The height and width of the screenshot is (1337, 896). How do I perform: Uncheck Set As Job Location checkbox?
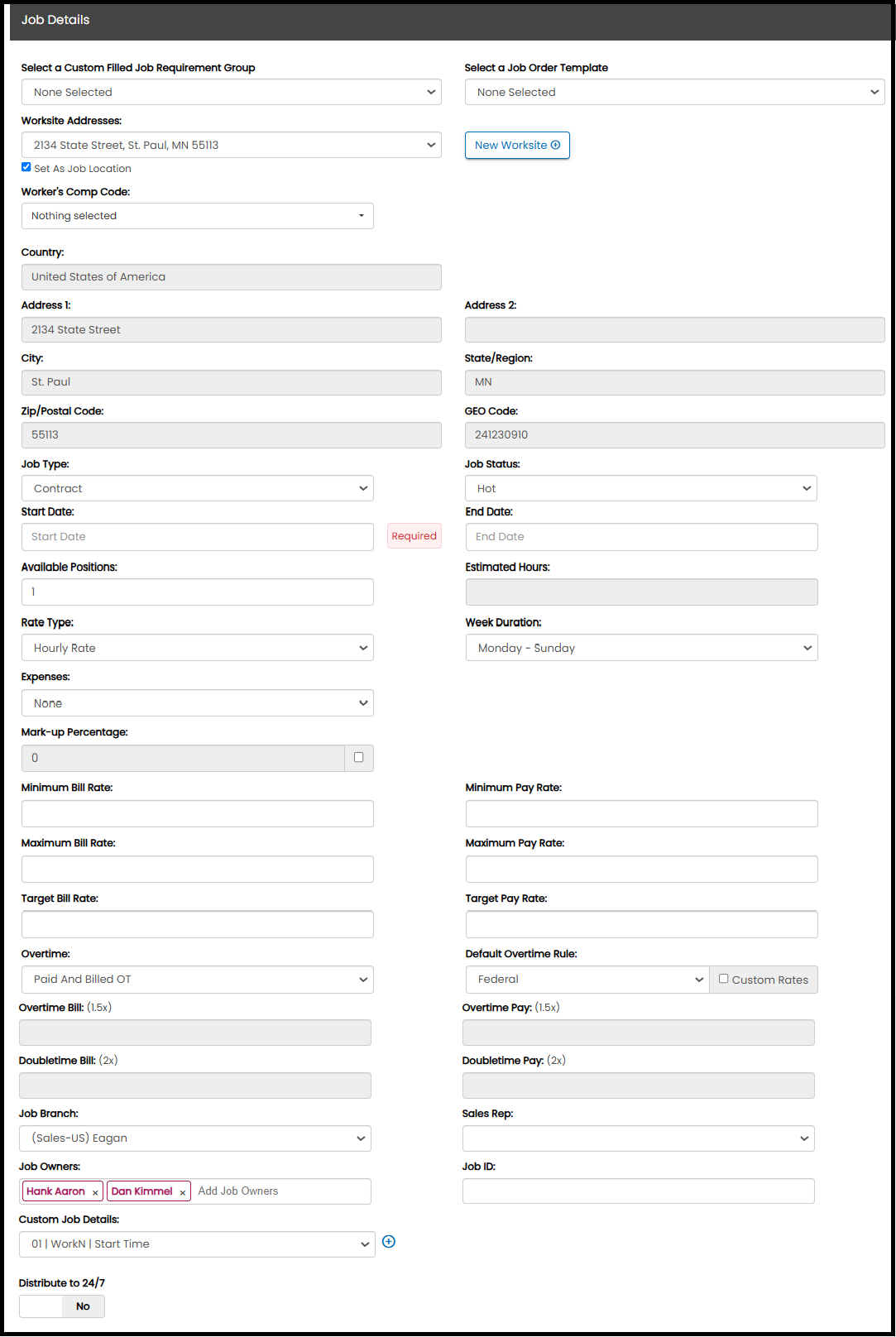pos(26,167)
